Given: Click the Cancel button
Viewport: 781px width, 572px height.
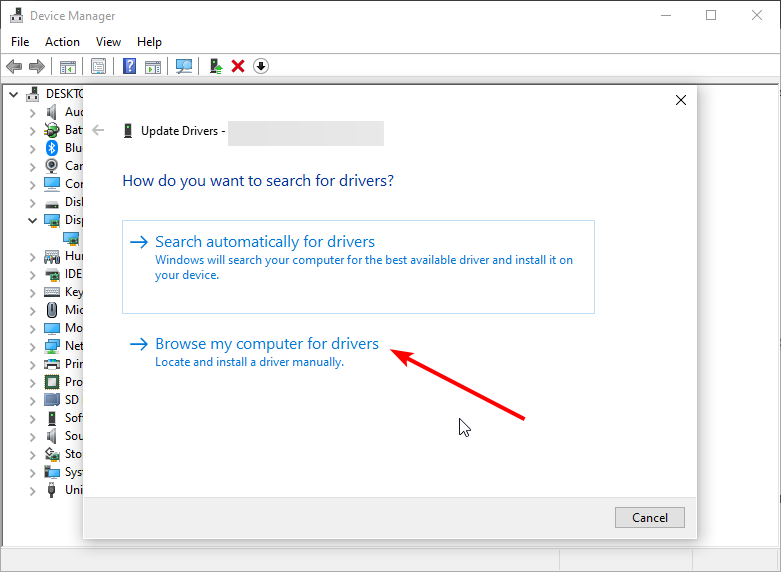Looking at the screenshot, I should pyautogui.click(x=650, y=517).
